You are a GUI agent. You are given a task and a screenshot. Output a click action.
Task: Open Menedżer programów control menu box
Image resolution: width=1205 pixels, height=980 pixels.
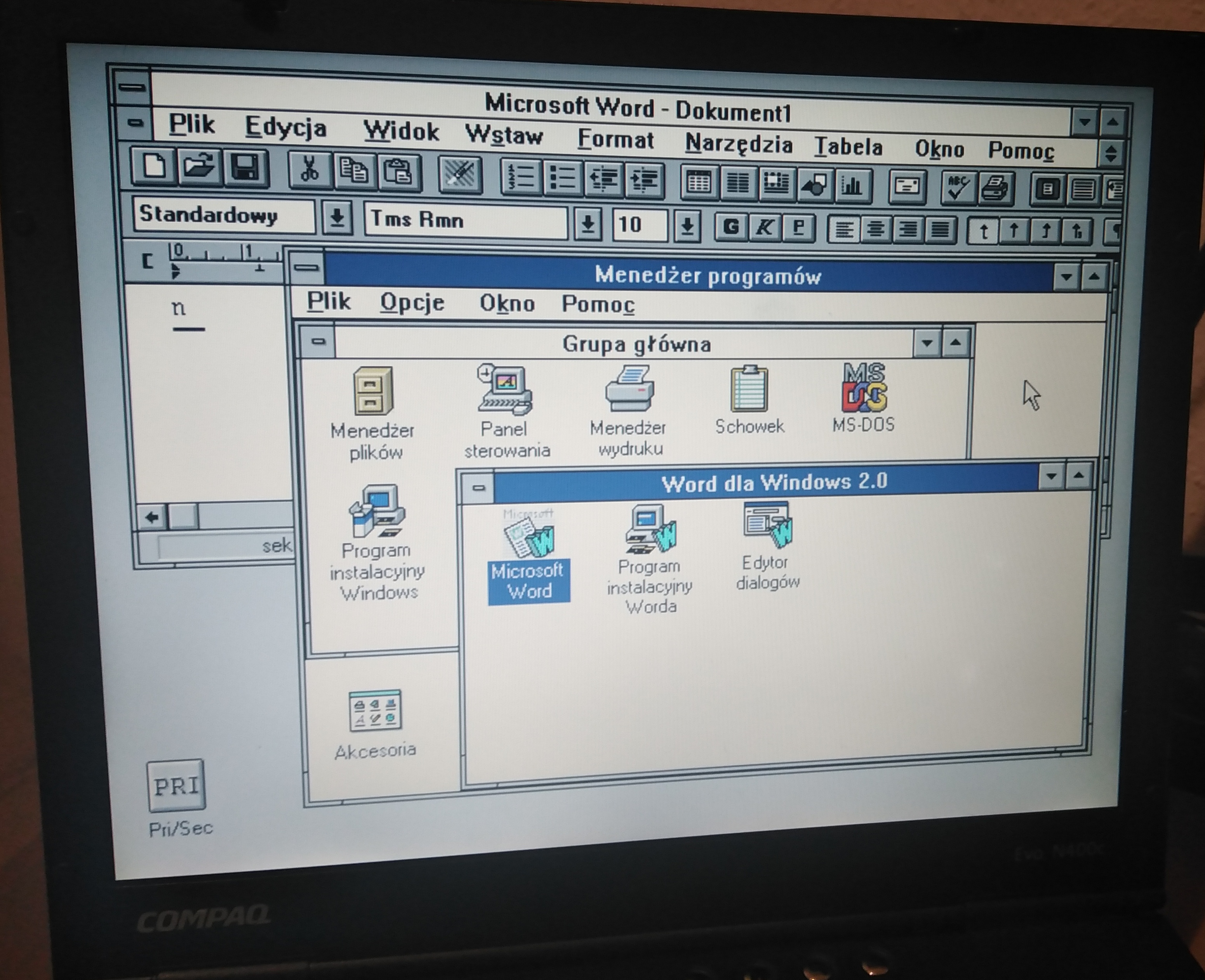[306, 268]
